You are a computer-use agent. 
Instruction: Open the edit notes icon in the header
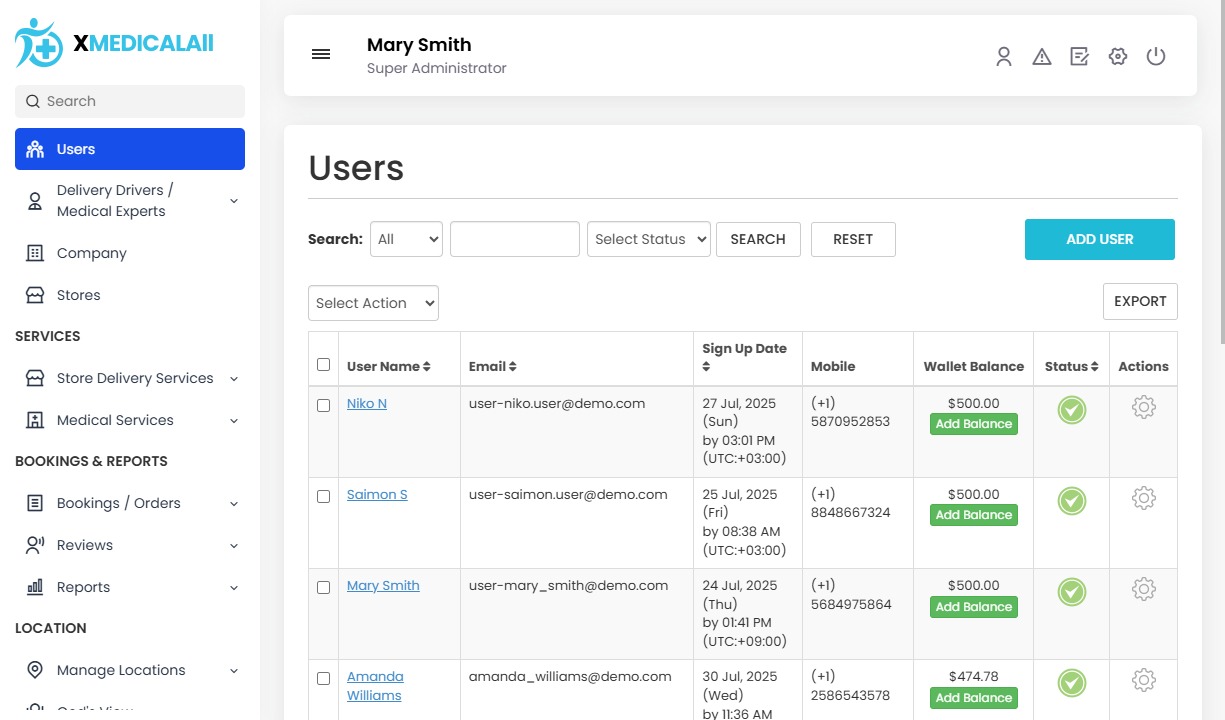click(1079, 56)
